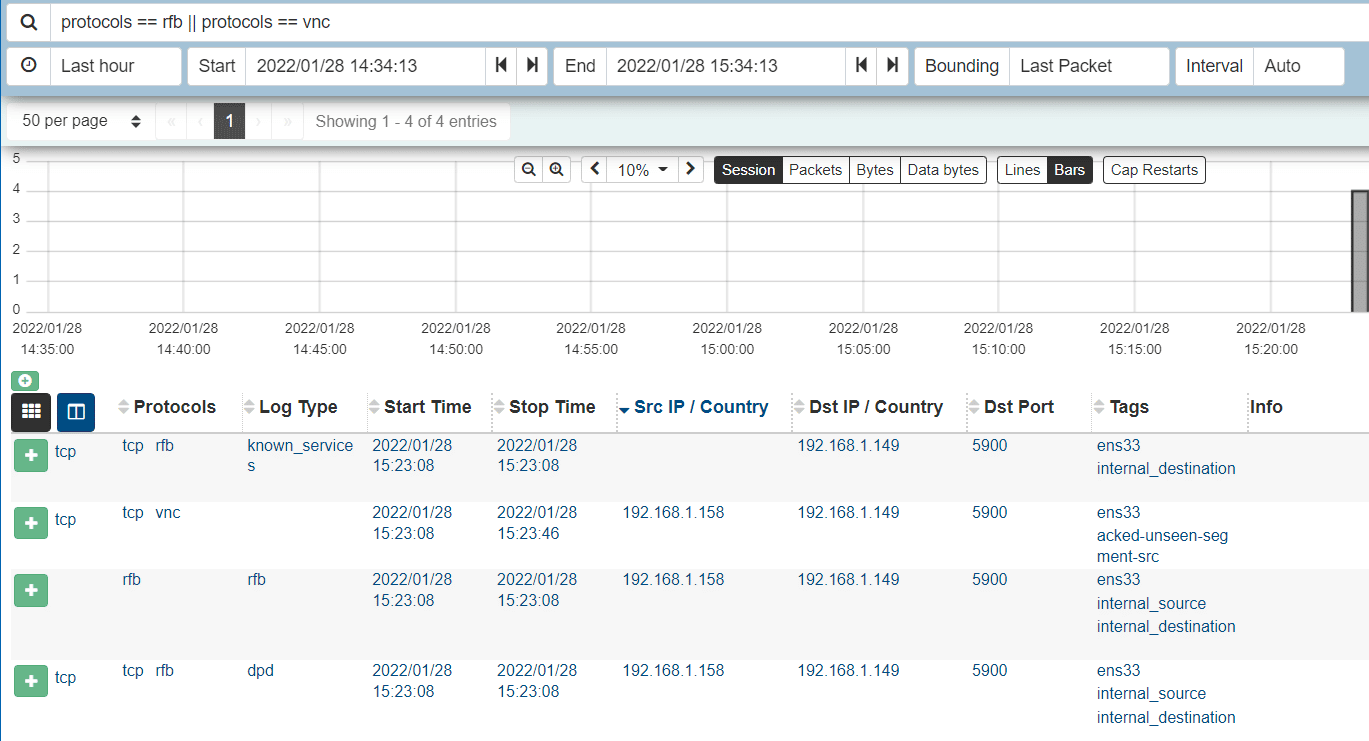The height and width of the screenshot is (741, 1369).
Task: Click the 192.168.1.158 source IP link
Action: click(673, 512)
